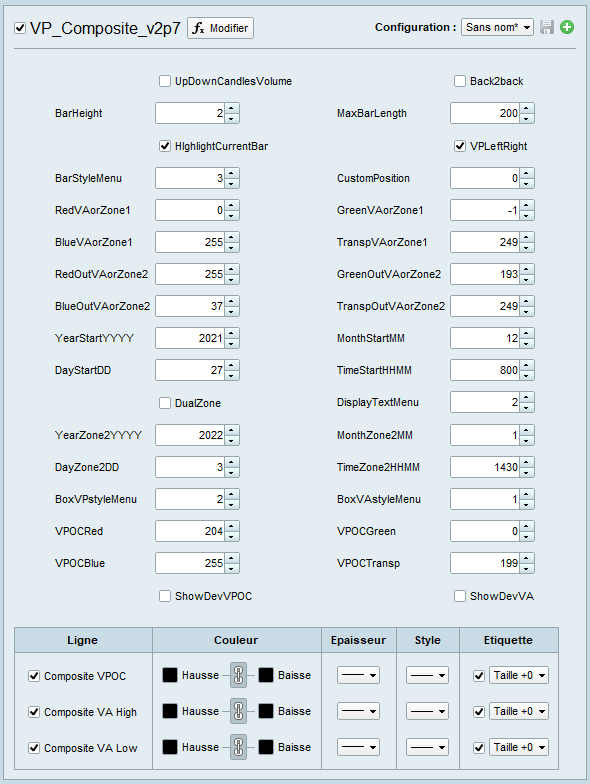Screen dimensions: 590x784
Task: Open the Composite VA Low thickness dropdown
Action: pos(358,747)
